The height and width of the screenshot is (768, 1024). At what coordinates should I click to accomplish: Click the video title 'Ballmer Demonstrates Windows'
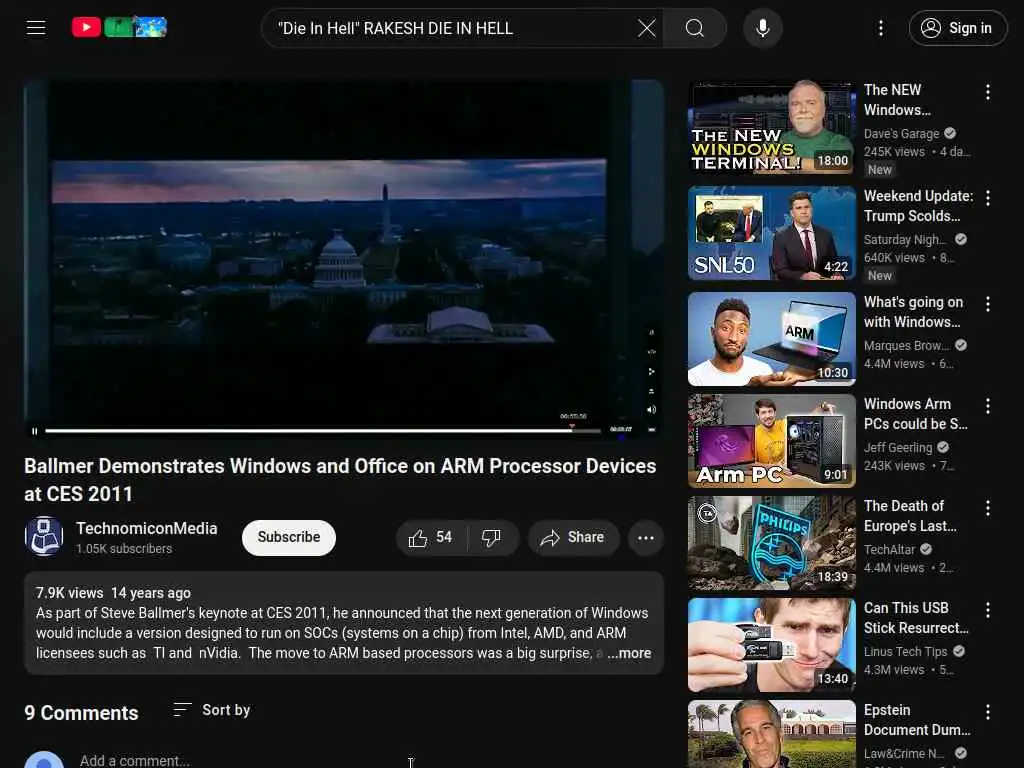[340, 479]
